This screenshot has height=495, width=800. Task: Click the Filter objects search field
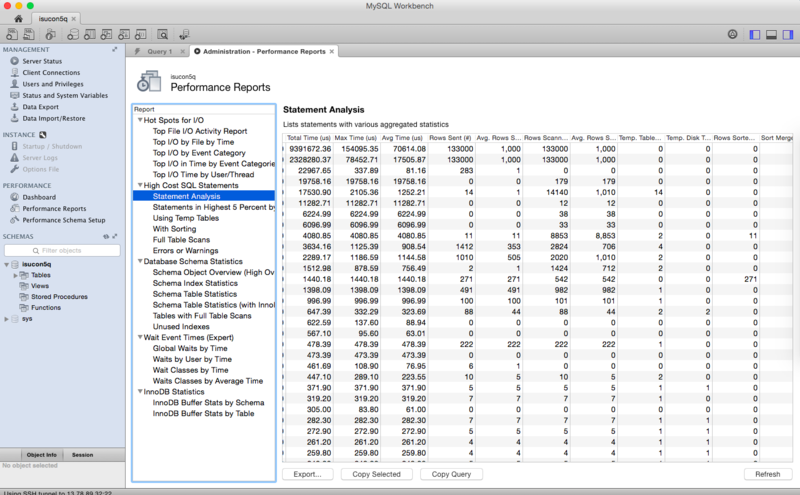point(62,251)
